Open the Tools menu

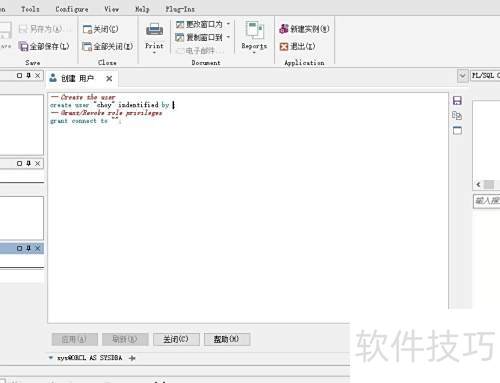click(30, 9)
